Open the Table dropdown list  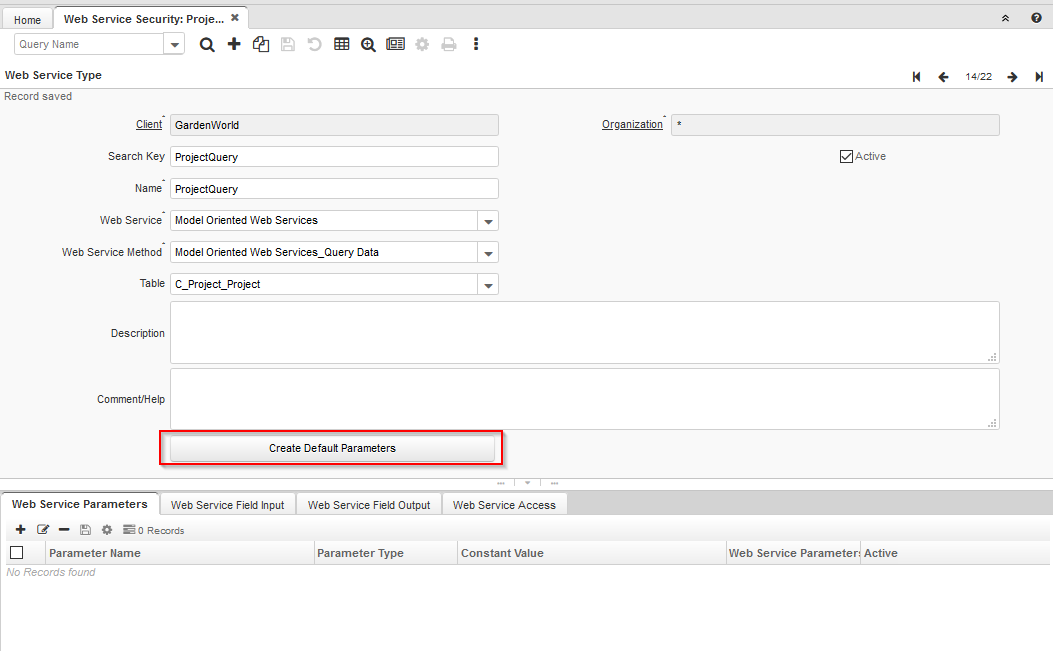[x=488, y=285]
